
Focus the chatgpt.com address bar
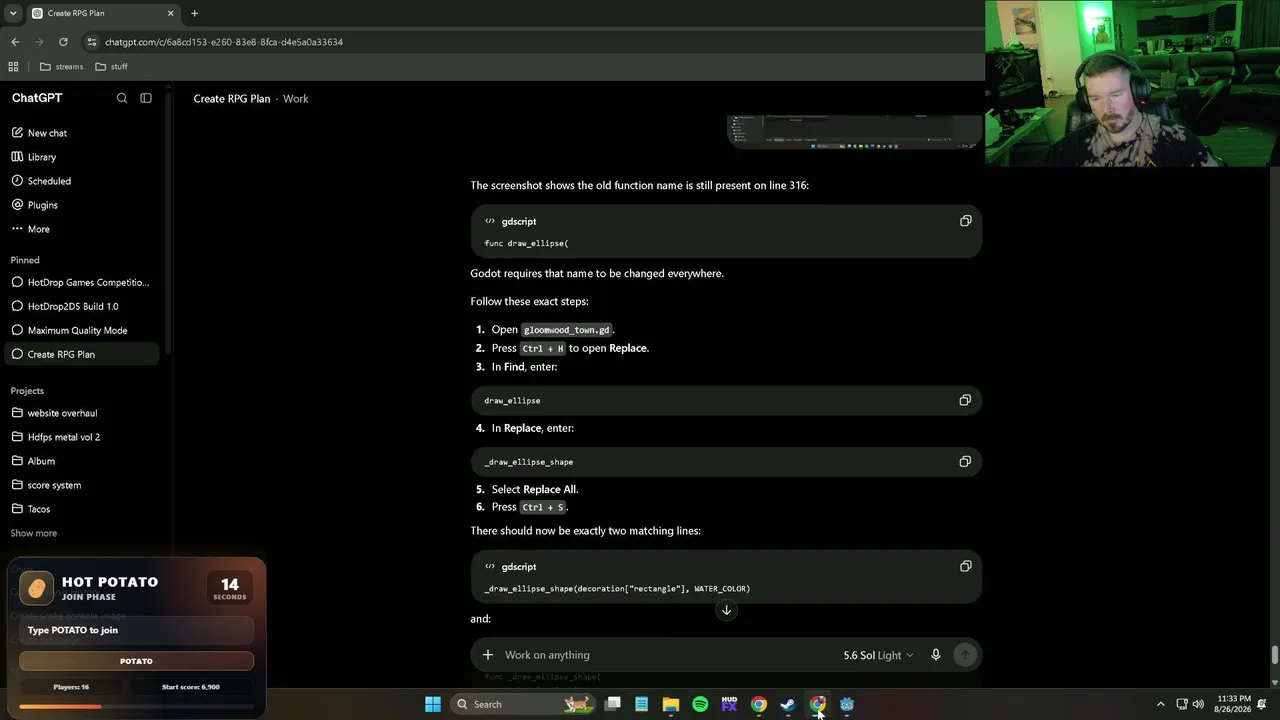coord(530,42)
